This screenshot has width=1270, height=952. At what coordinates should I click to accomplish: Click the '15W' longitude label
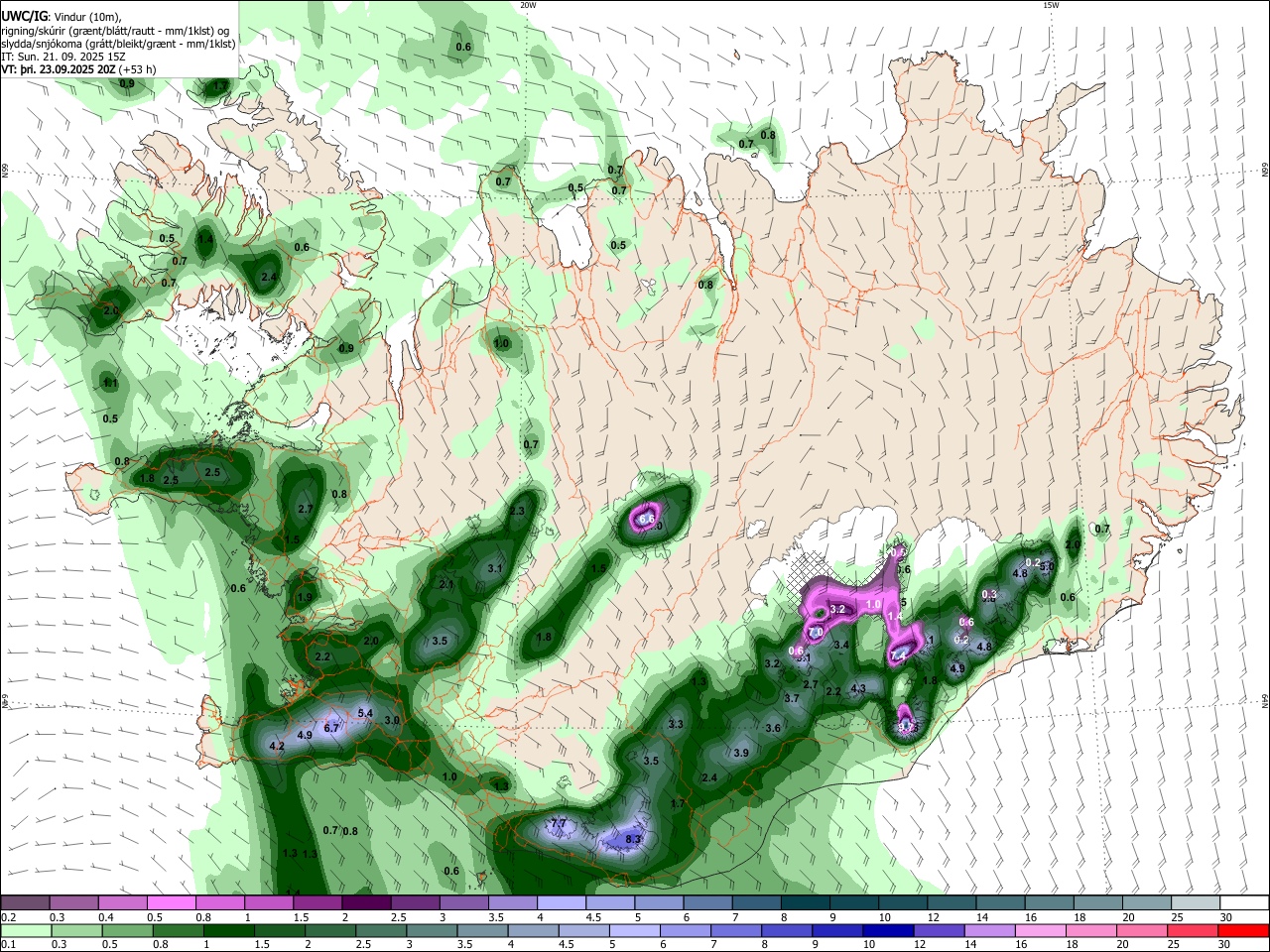(x=1051, y=5)
